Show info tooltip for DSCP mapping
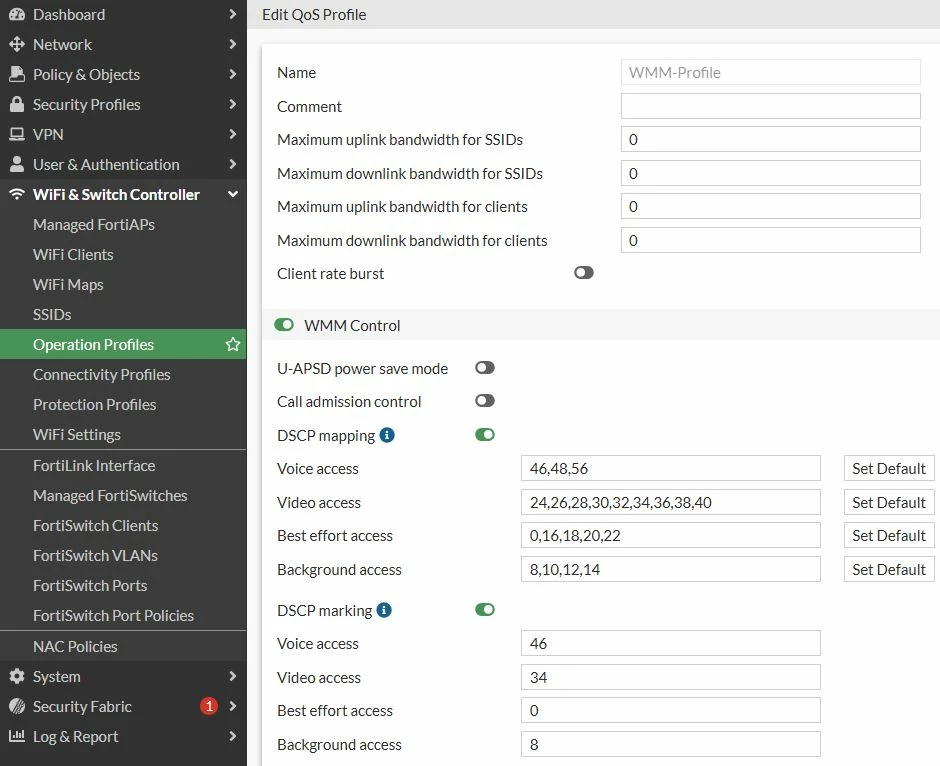The width and height of the screenshot is (940, 766). pyautogui.click(x=387, y=435)
